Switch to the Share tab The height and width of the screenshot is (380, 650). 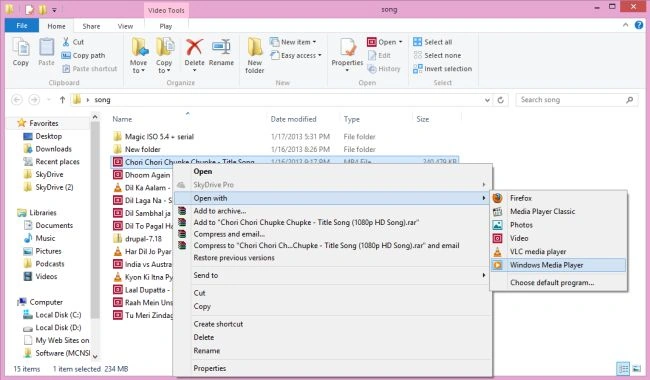91,26
